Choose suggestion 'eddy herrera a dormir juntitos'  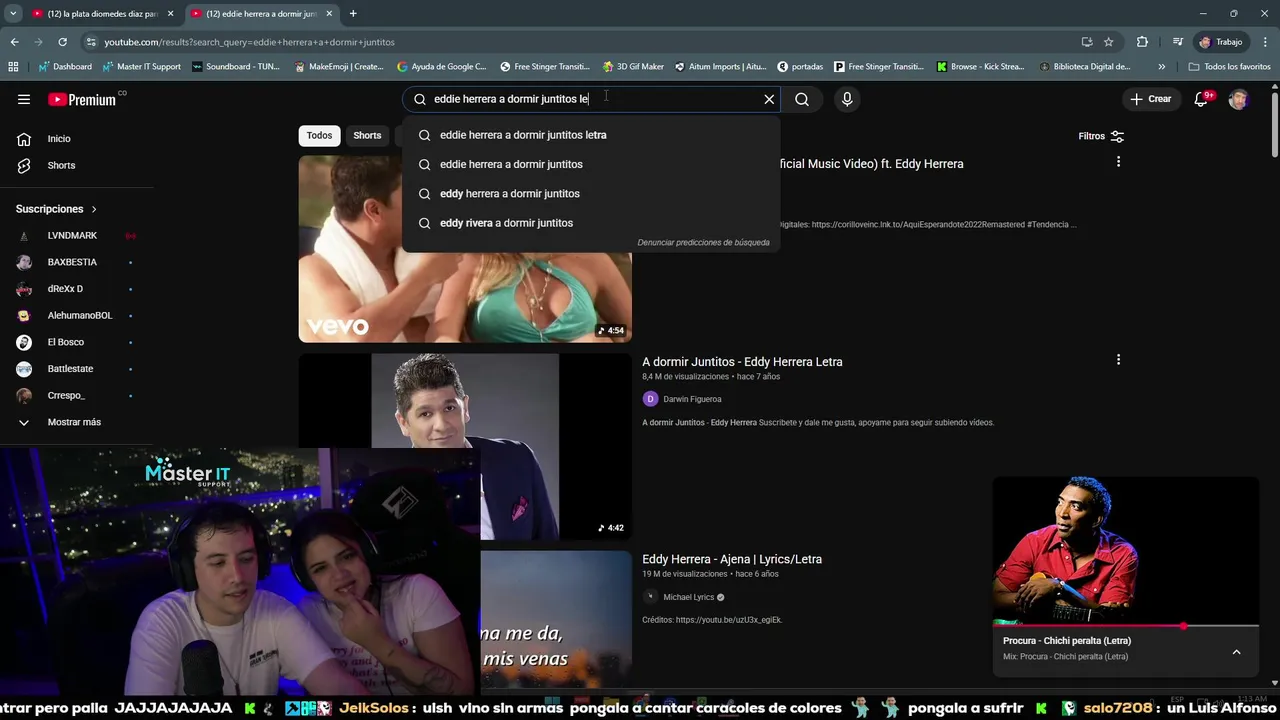click(591, 194)
